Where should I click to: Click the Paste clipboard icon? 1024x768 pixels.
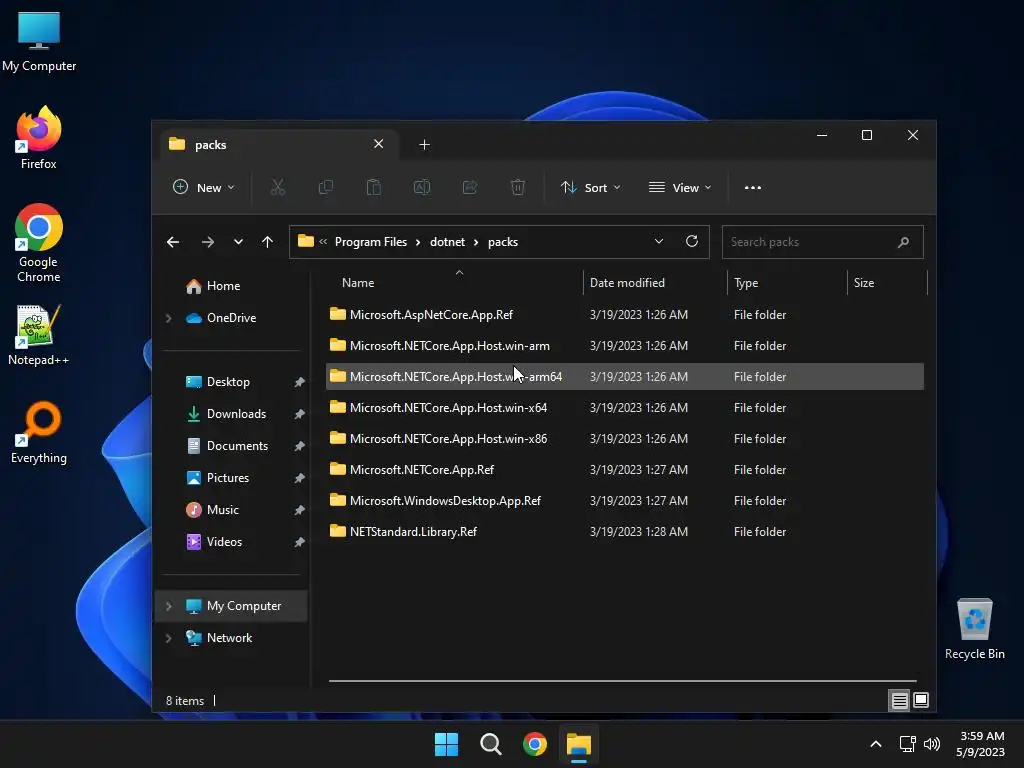[374, 187]
